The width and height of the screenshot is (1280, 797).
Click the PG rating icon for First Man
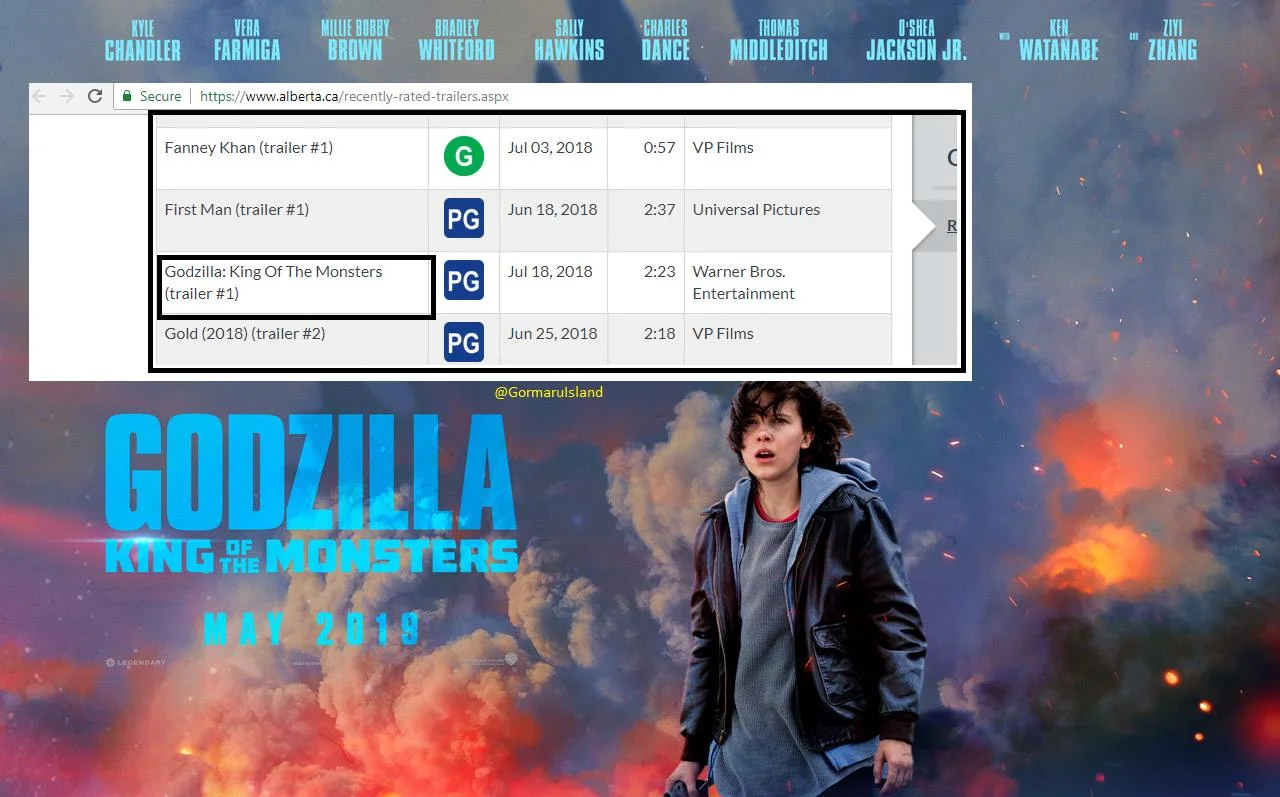coord(464,218)
